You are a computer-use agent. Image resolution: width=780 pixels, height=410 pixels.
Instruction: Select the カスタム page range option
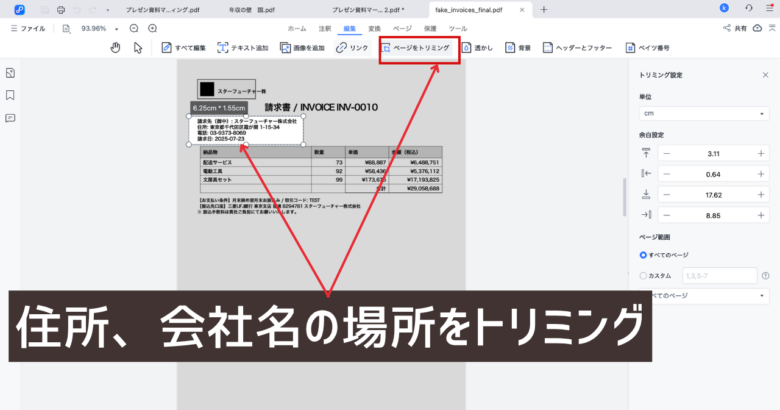pos(643,275)
